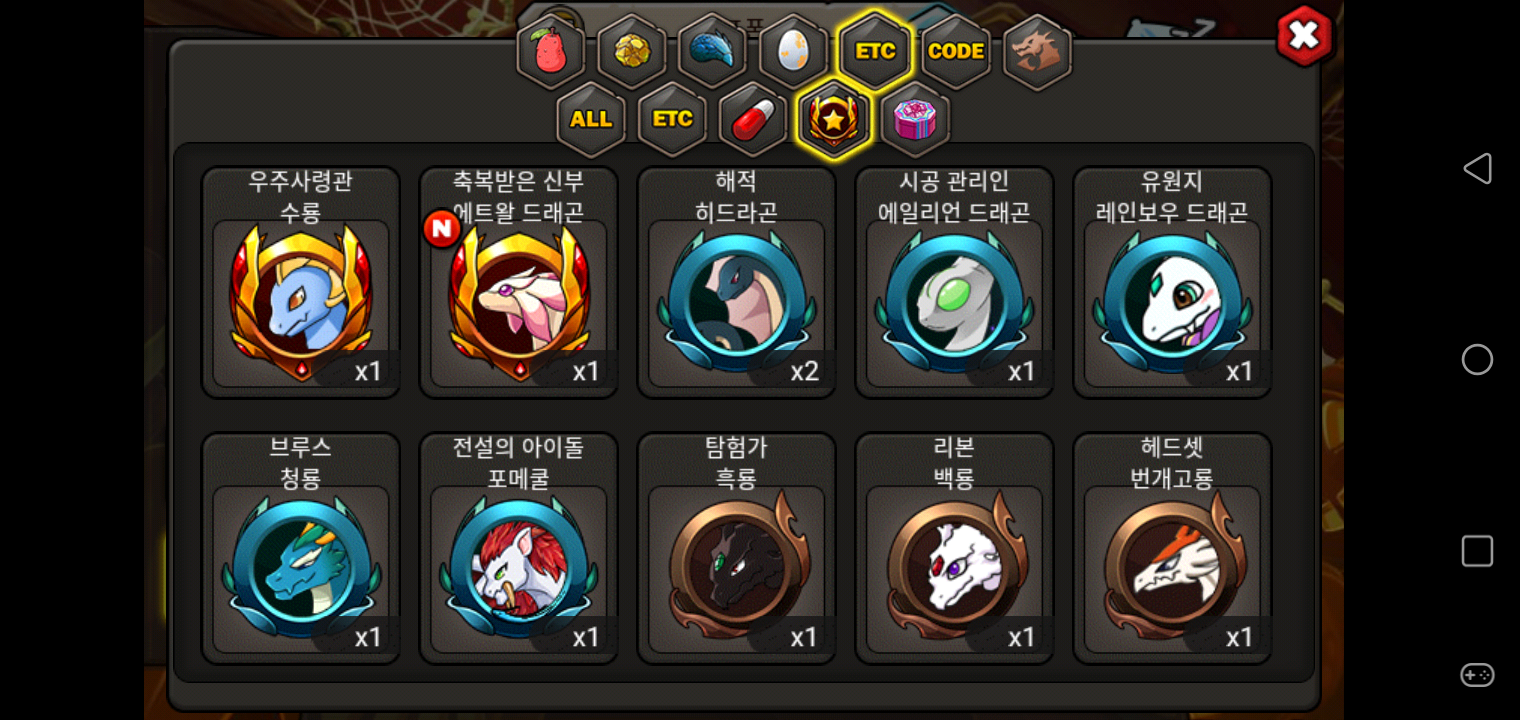This screenshot has height=720, width=1520.
Task: Tap the Android back navigation triangle
Action: click(1477, 168)
